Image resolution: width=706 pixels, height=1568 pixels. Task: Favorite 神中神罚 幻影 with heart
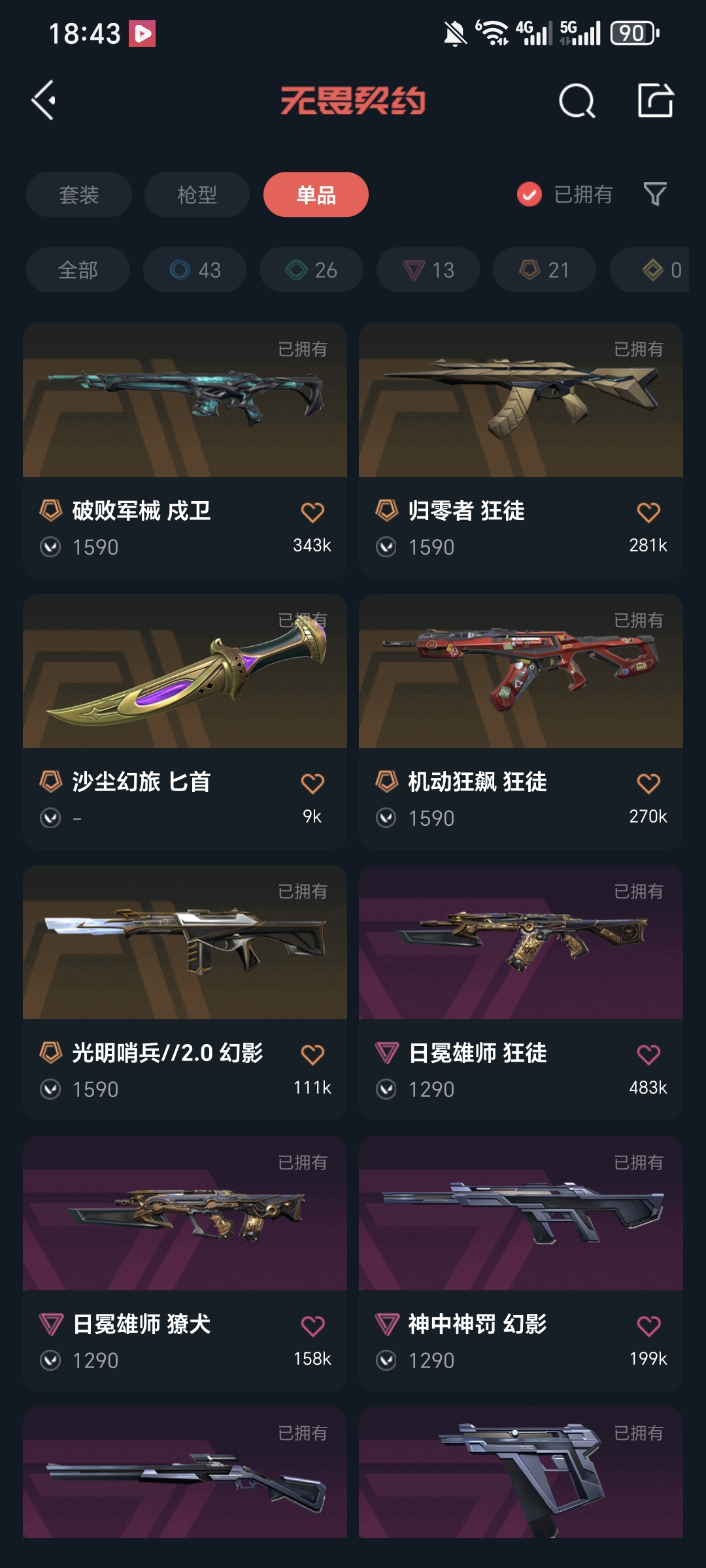coord(648,1326)
